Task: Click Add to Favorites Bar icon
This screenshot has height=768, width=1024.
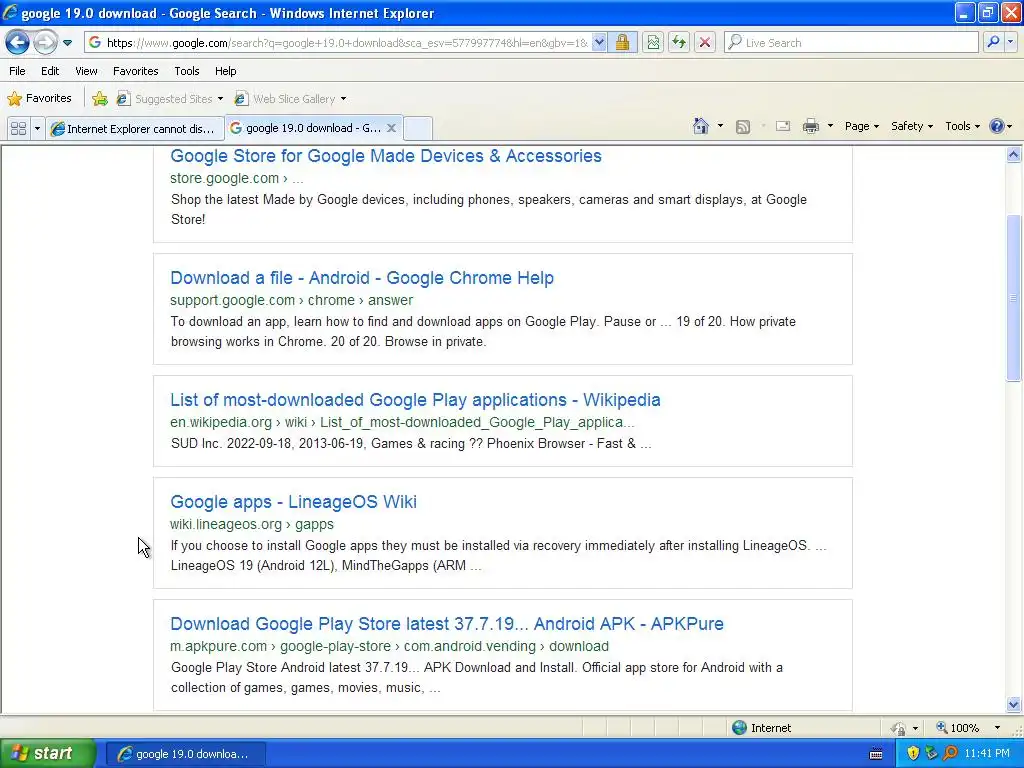Action: [100, 99]
